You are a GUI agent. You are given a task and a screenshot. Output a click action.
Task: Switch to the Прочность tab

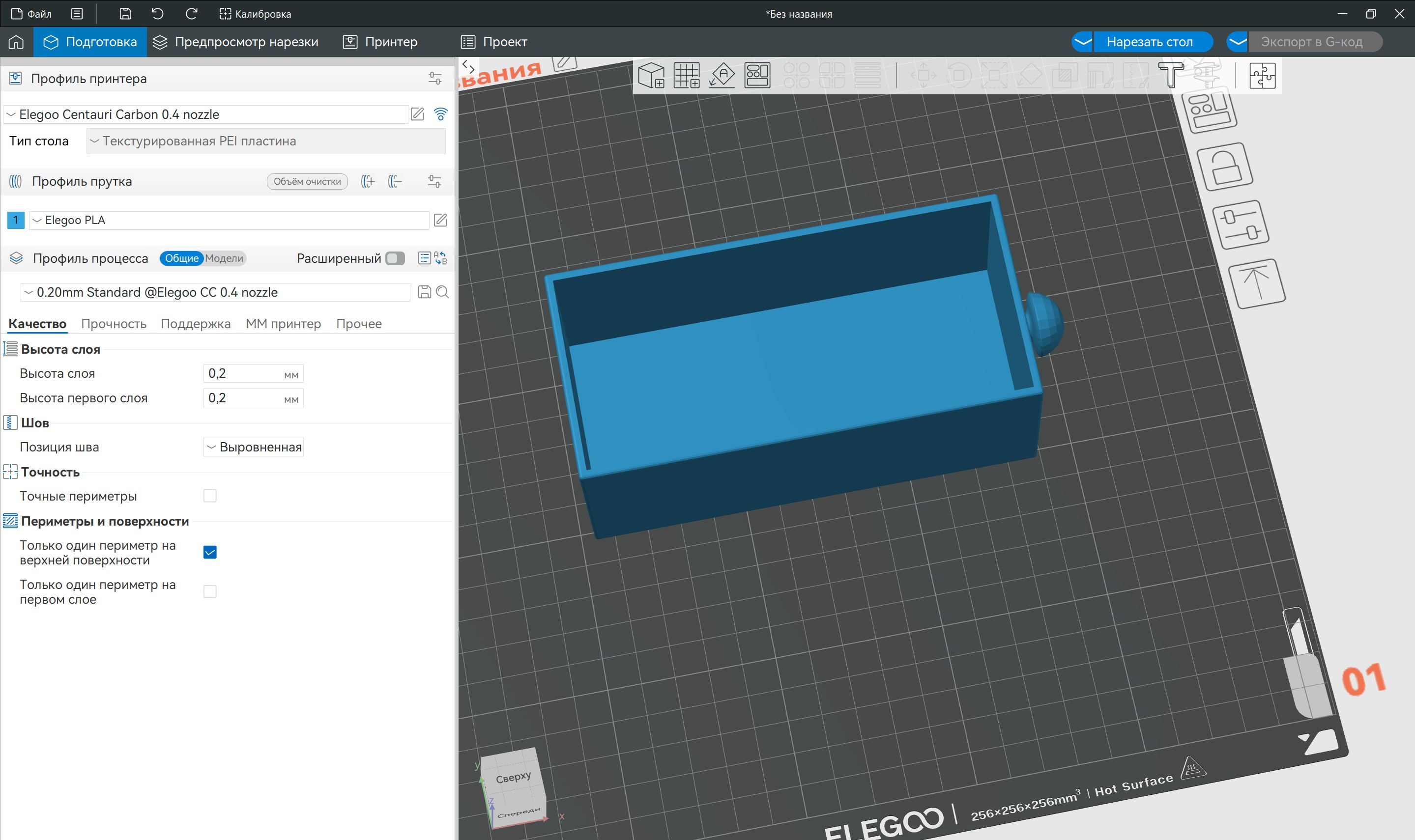pos(114,324)
